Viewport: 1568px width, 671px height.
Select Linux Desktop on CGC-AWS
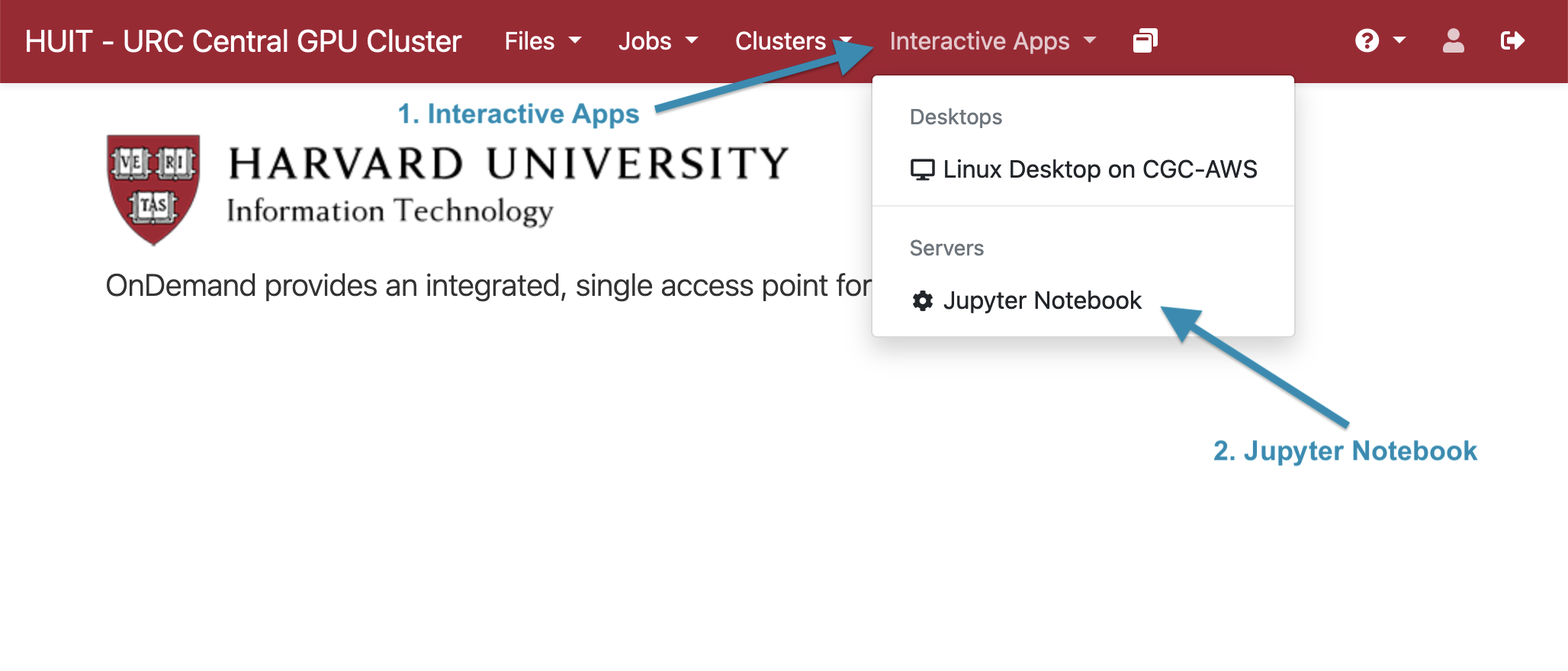tap(1099, 170)
